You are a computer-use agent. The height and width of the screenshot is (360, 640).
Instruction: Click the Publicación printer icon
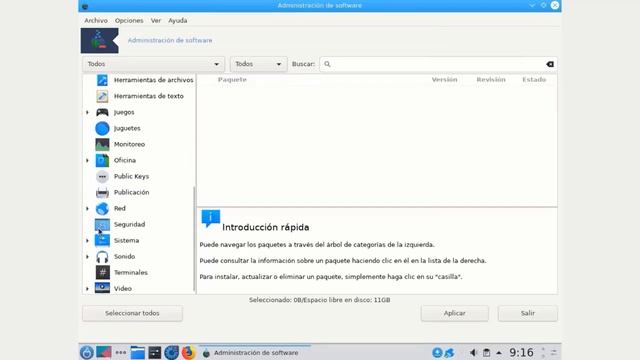[x=102, y=192]
